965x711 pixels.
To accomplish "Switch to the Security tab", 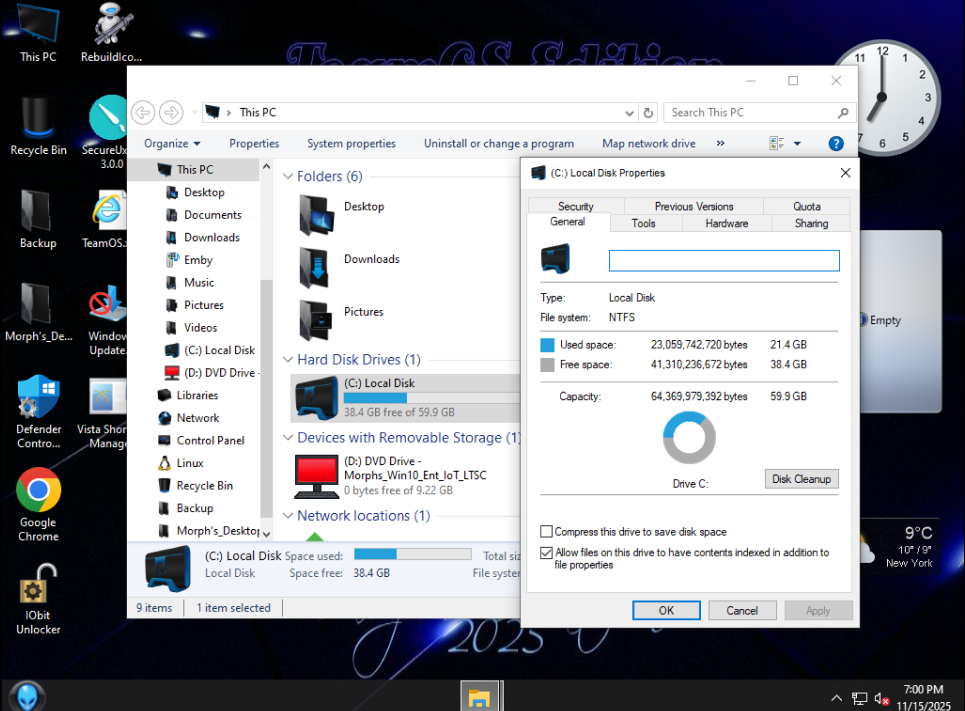I will point(576,206).
